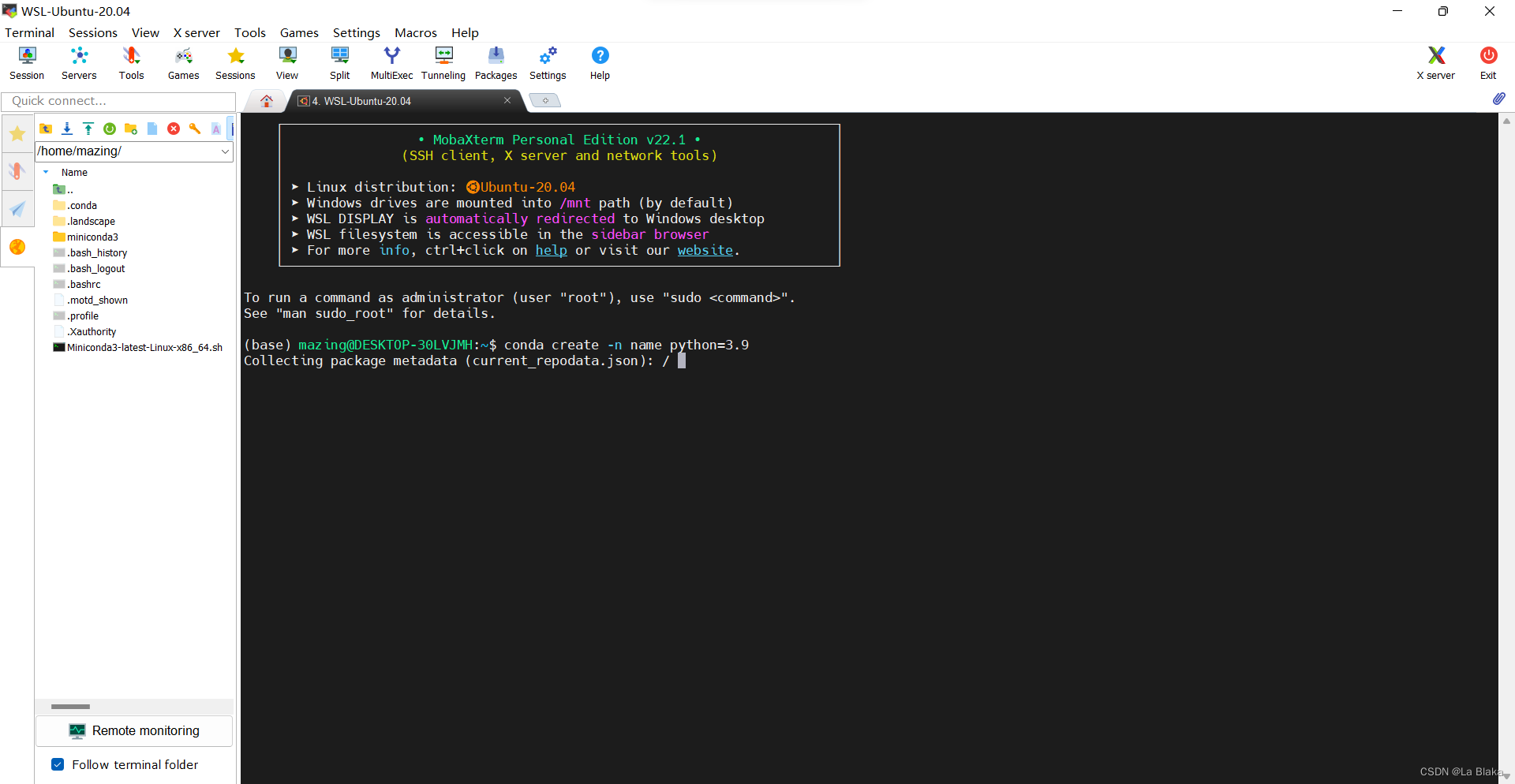The image size is (1515, 784).
Task: Open a new terminal tab
Action: pos(544,100)
